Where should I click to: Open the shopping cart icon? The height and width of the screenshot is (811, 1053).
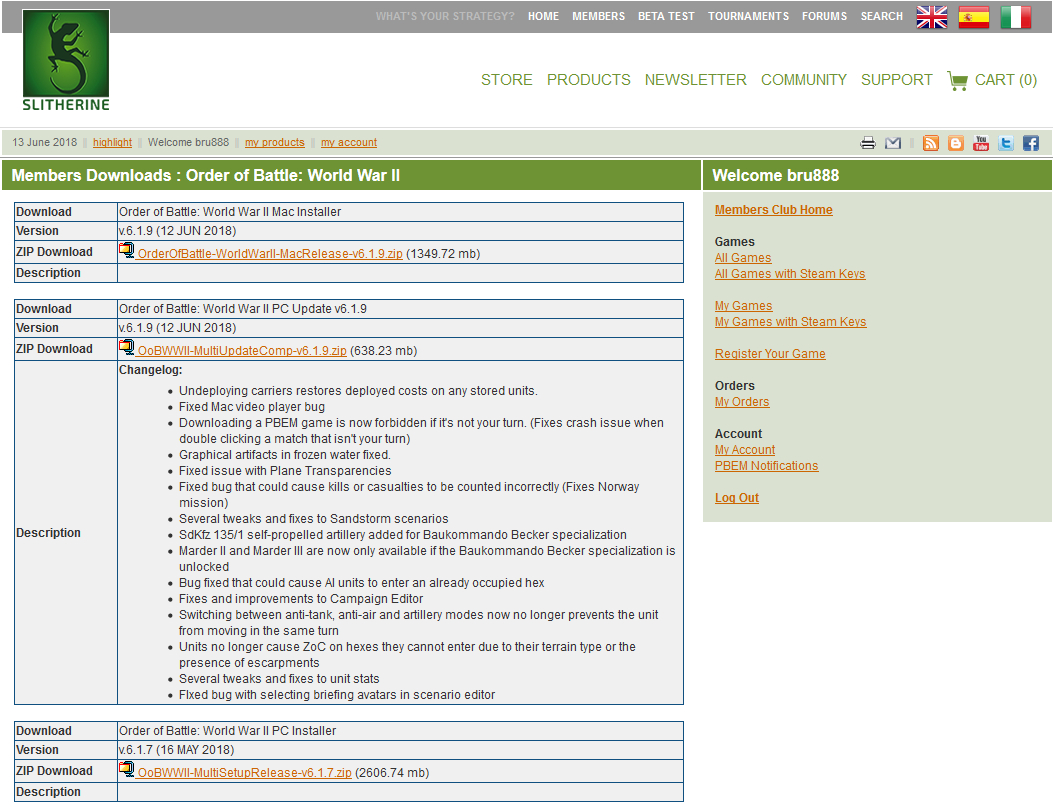(957, 80)
